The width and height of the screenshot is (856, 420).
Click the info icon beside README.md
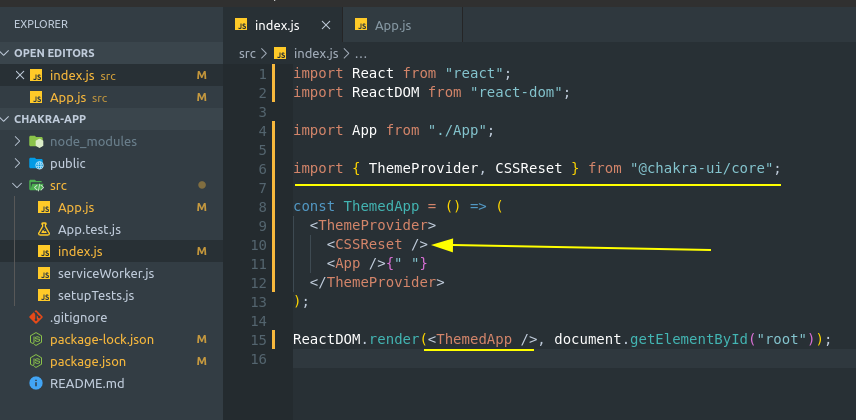tap(36, 383)
